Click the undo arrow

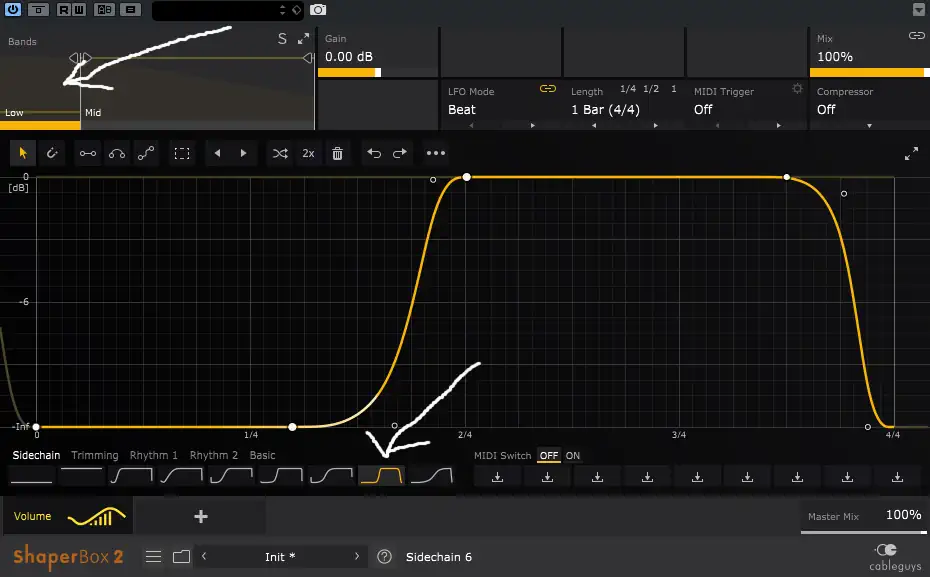click(x=374, y=153)
